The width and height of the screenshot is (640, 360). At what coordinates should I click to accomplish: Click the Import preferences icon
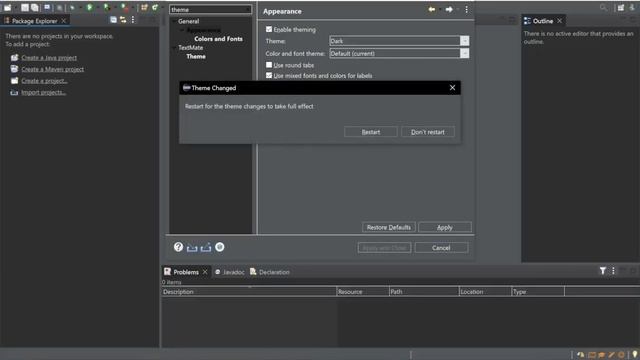pos(192,247)
